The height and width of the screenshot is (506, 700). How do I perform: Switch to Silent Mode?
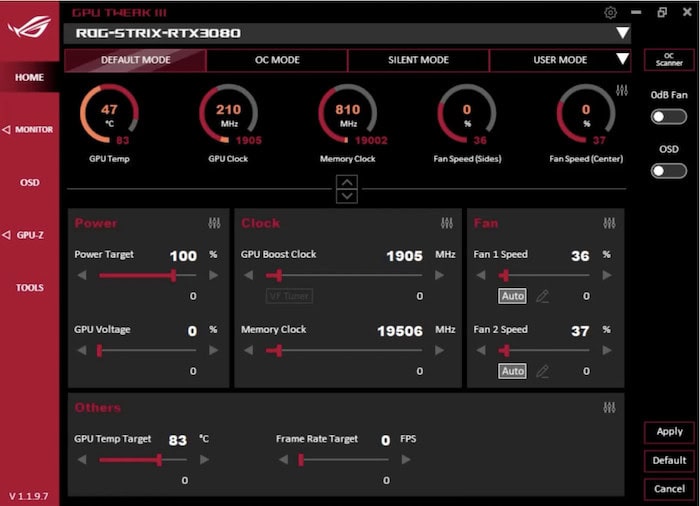[x=418, y=60]
